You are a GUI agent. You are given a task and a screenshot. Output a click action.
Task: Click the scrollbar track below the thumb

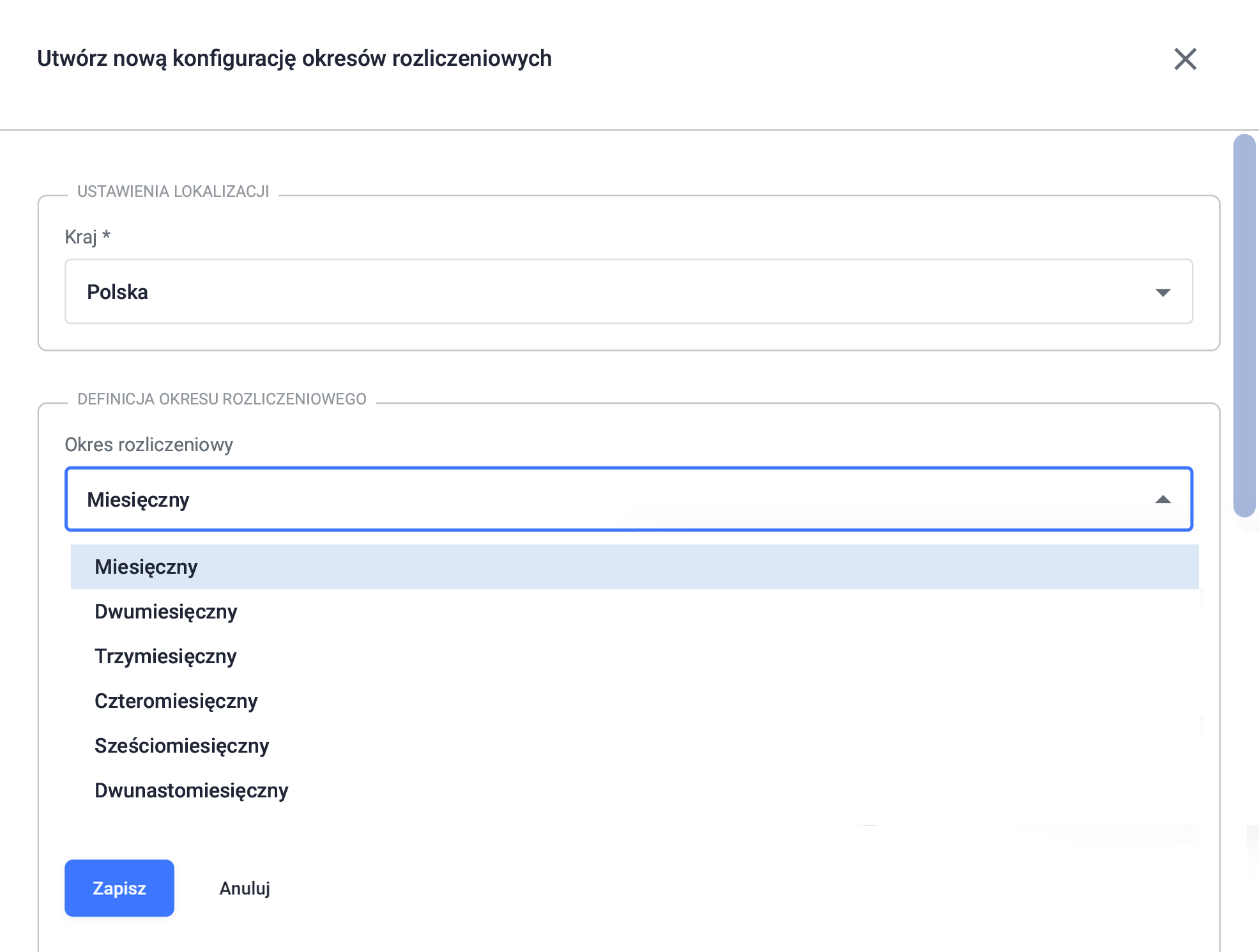coord(1244,735)
